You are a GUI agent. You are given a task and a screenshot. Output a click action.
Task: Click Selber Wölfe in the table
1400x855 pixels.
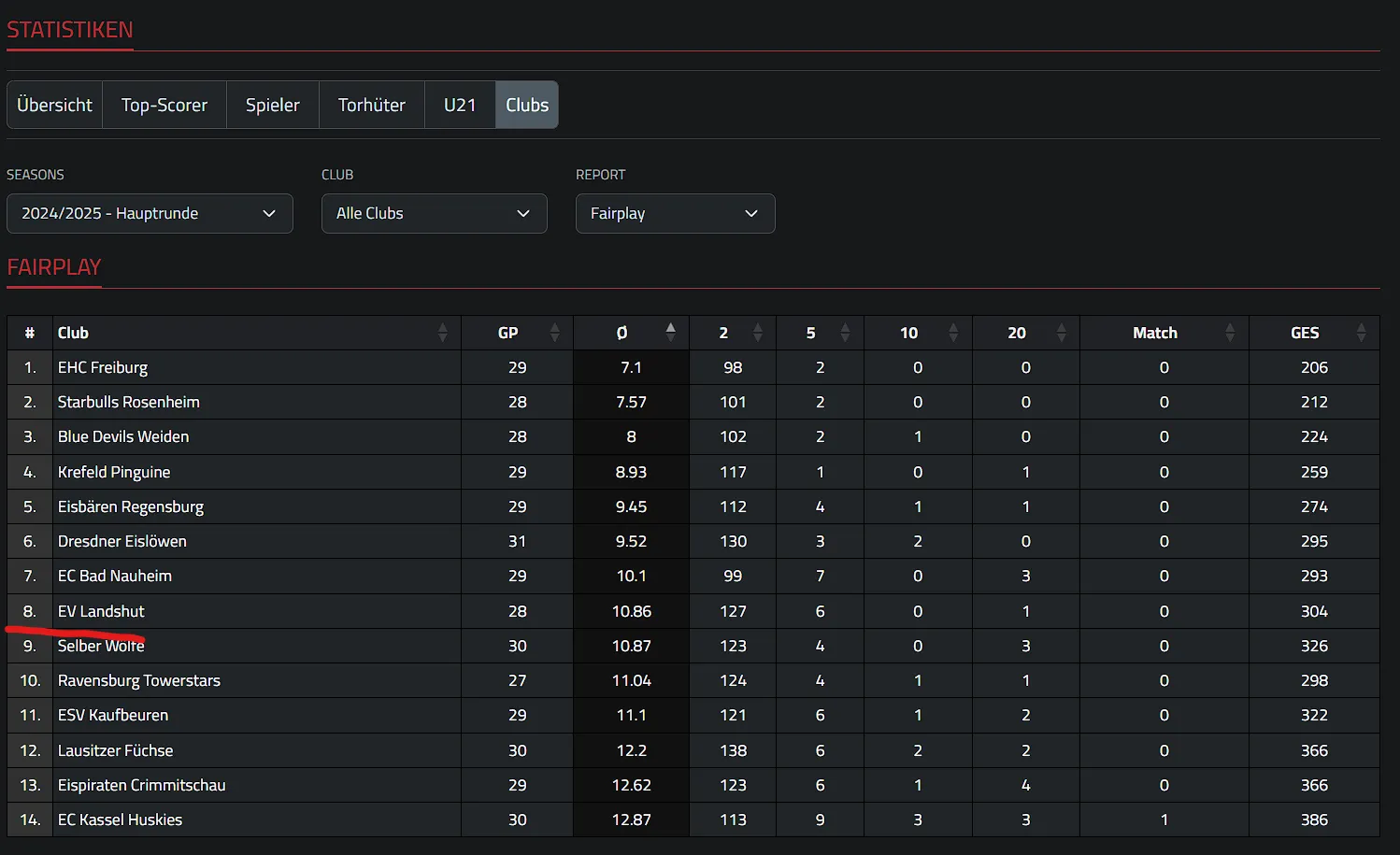coord(101,646)
